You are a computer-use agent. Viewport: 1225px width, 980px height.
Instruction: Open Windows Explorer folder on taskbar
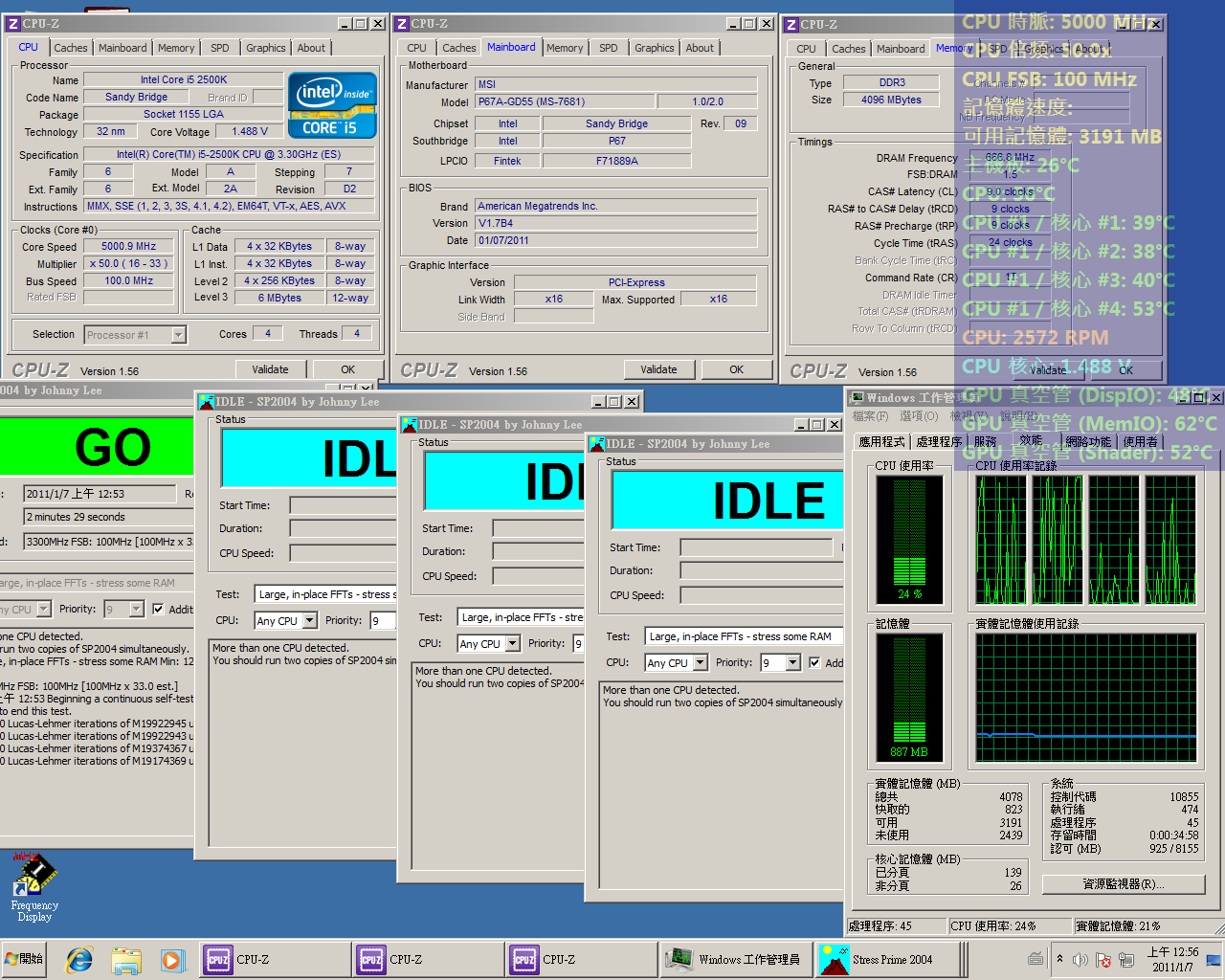[126, 959]
